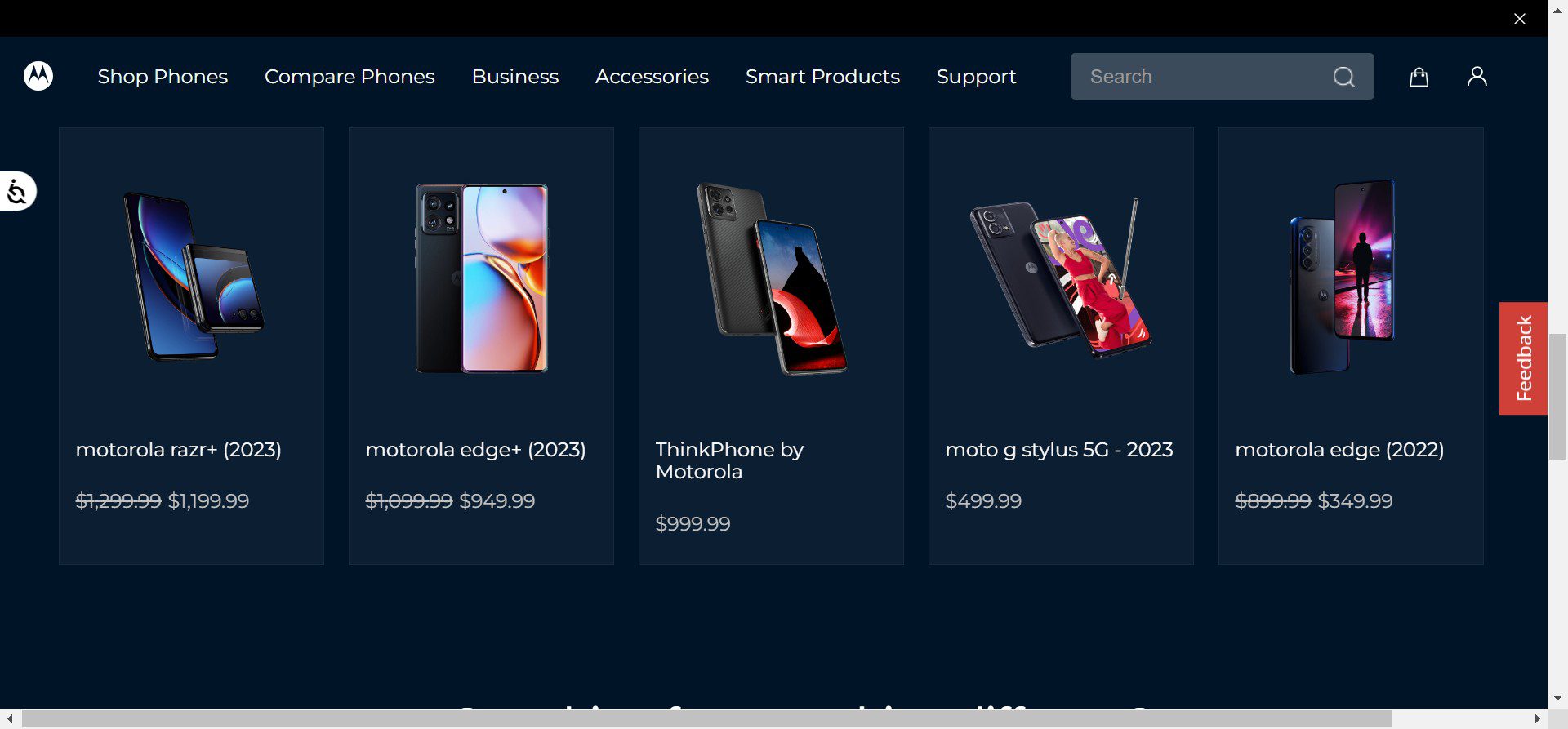Click the horizontal scrollbar right arrow
This screenshot has width=1568, height=729.
(1537, 718)
